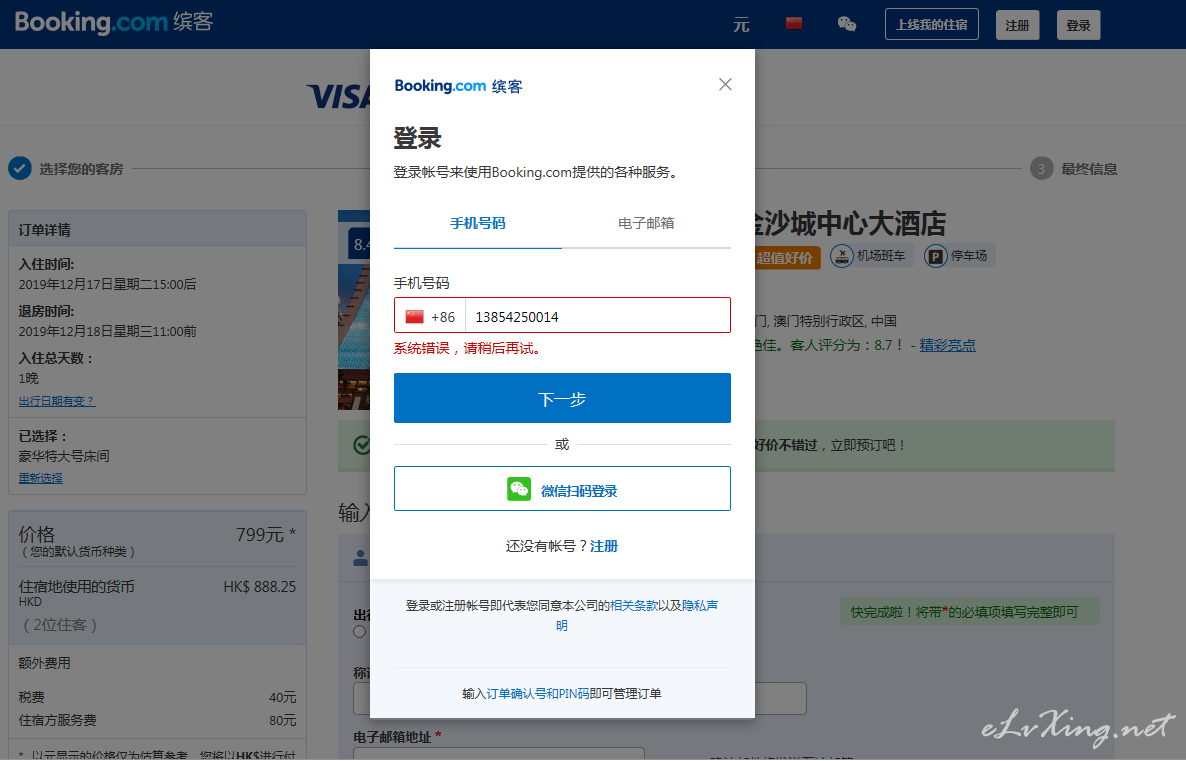Click the 注册 button in the header
1186x761 pixels.
coord(1017,25)
